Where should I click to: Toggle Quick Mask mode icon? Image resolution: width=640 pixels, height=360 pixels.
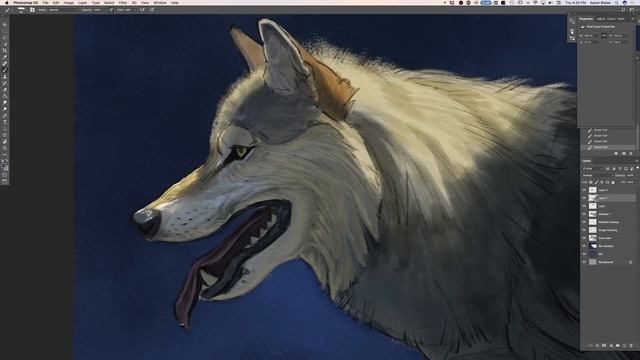5,175
